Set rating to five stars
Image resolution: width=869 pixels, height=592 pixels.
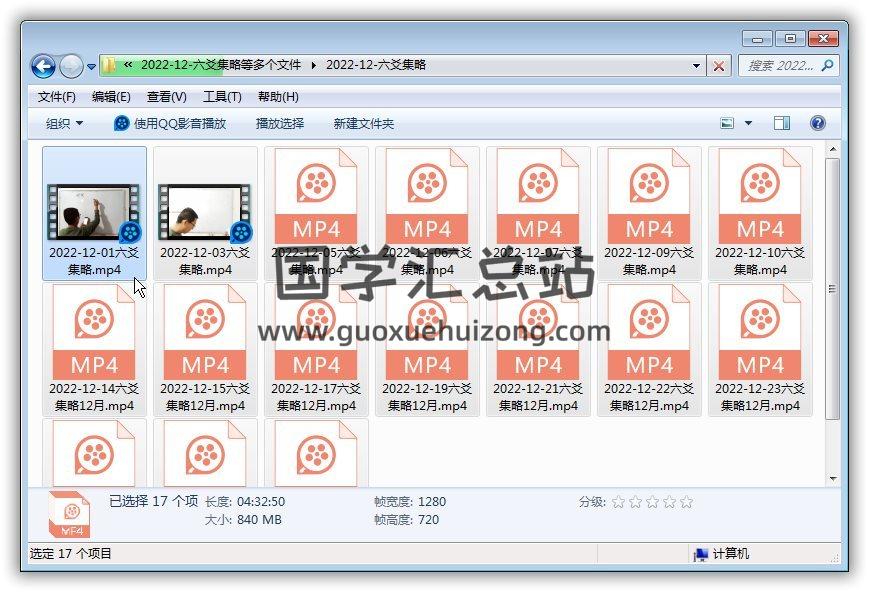coord(686,502)
